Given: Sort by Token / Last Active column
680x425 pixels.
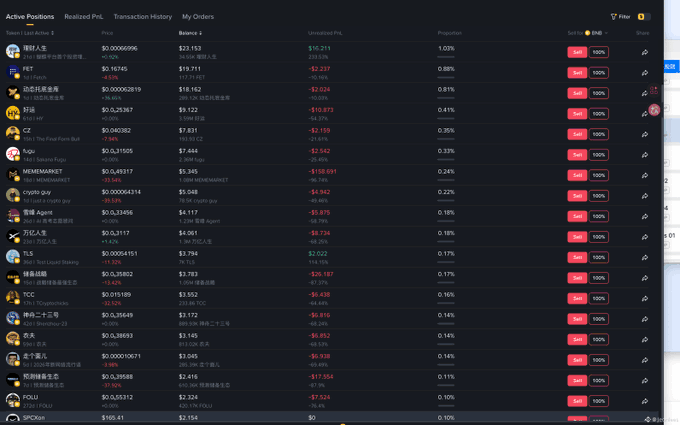Looking at the screenshot, I should [30, 33].
